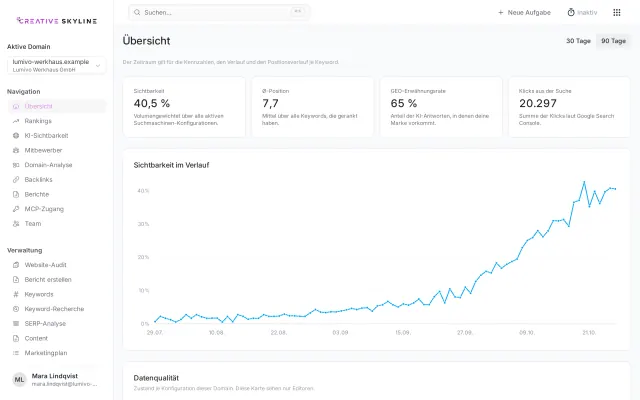Navigate to Mitbewerber

pyautogui.click(x=57, y=151)
